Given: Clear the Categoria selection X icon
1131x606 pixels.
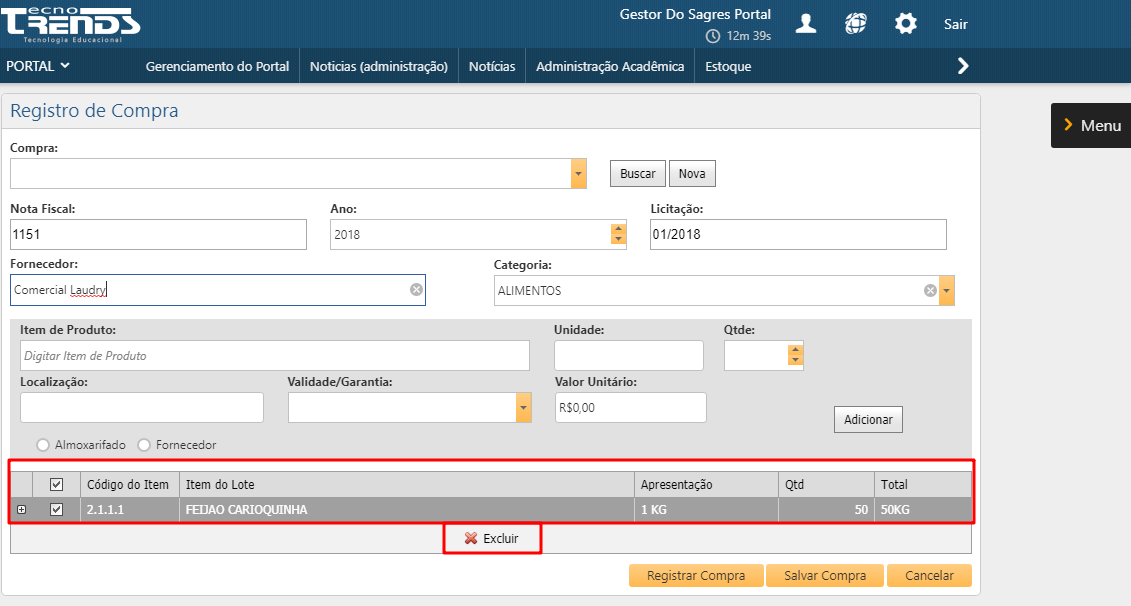Looking at the screenshot, I should coord(930,291).
